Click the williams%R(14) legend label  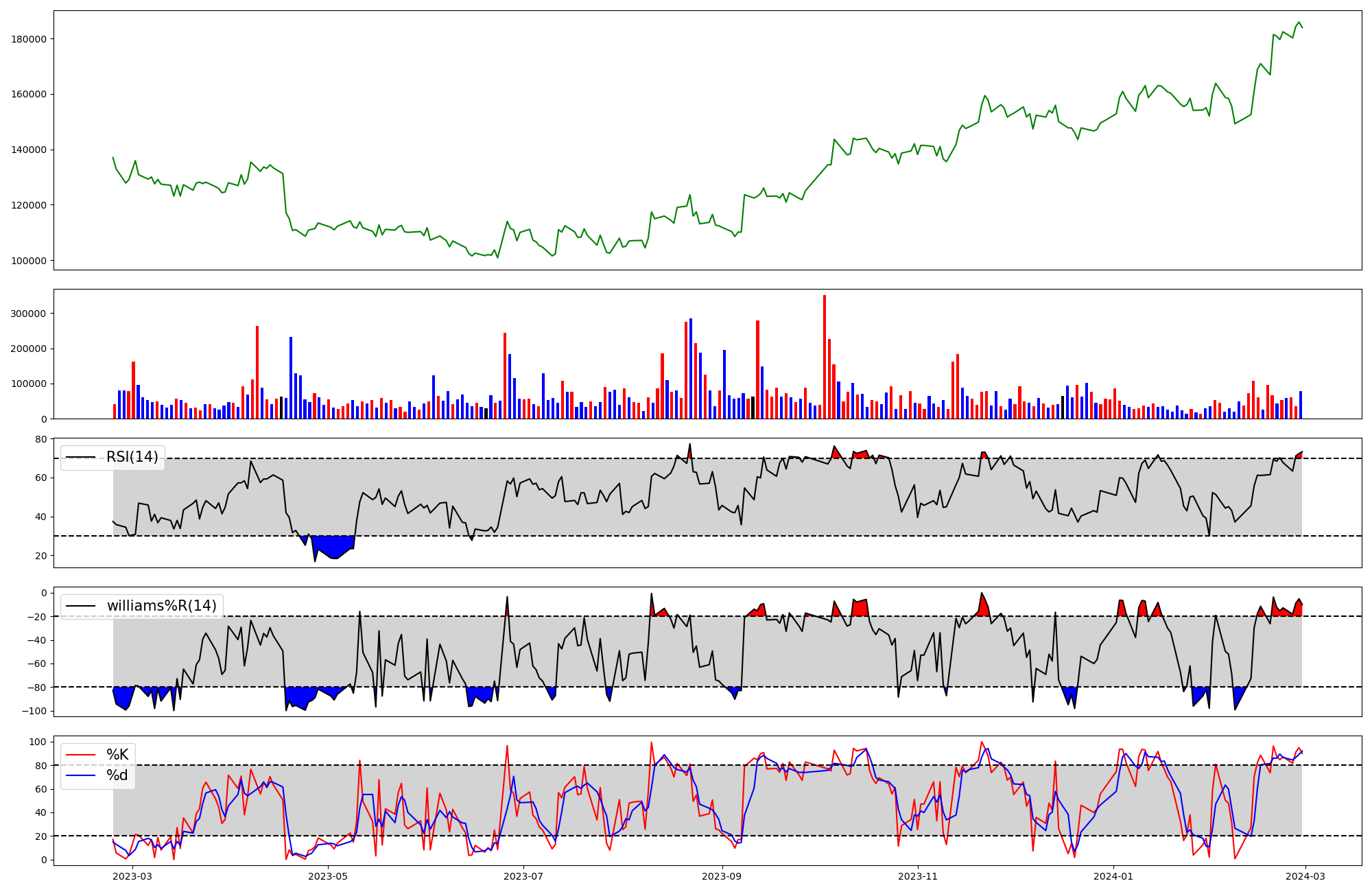161,607
